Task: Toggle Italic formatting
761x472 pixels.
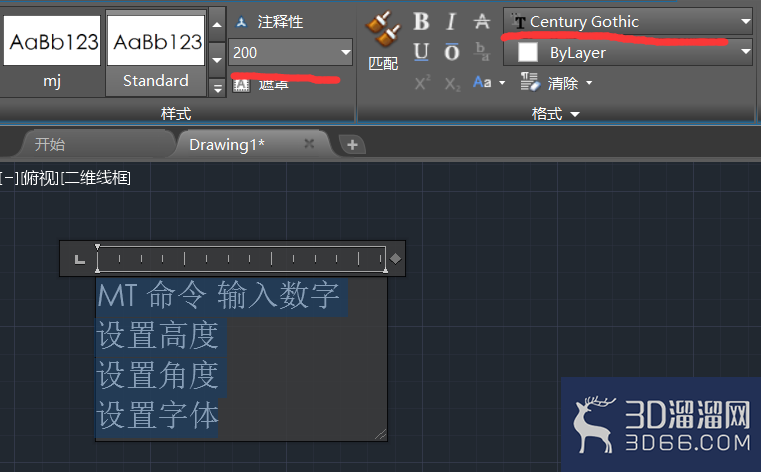Action: (x=451, y=22)
